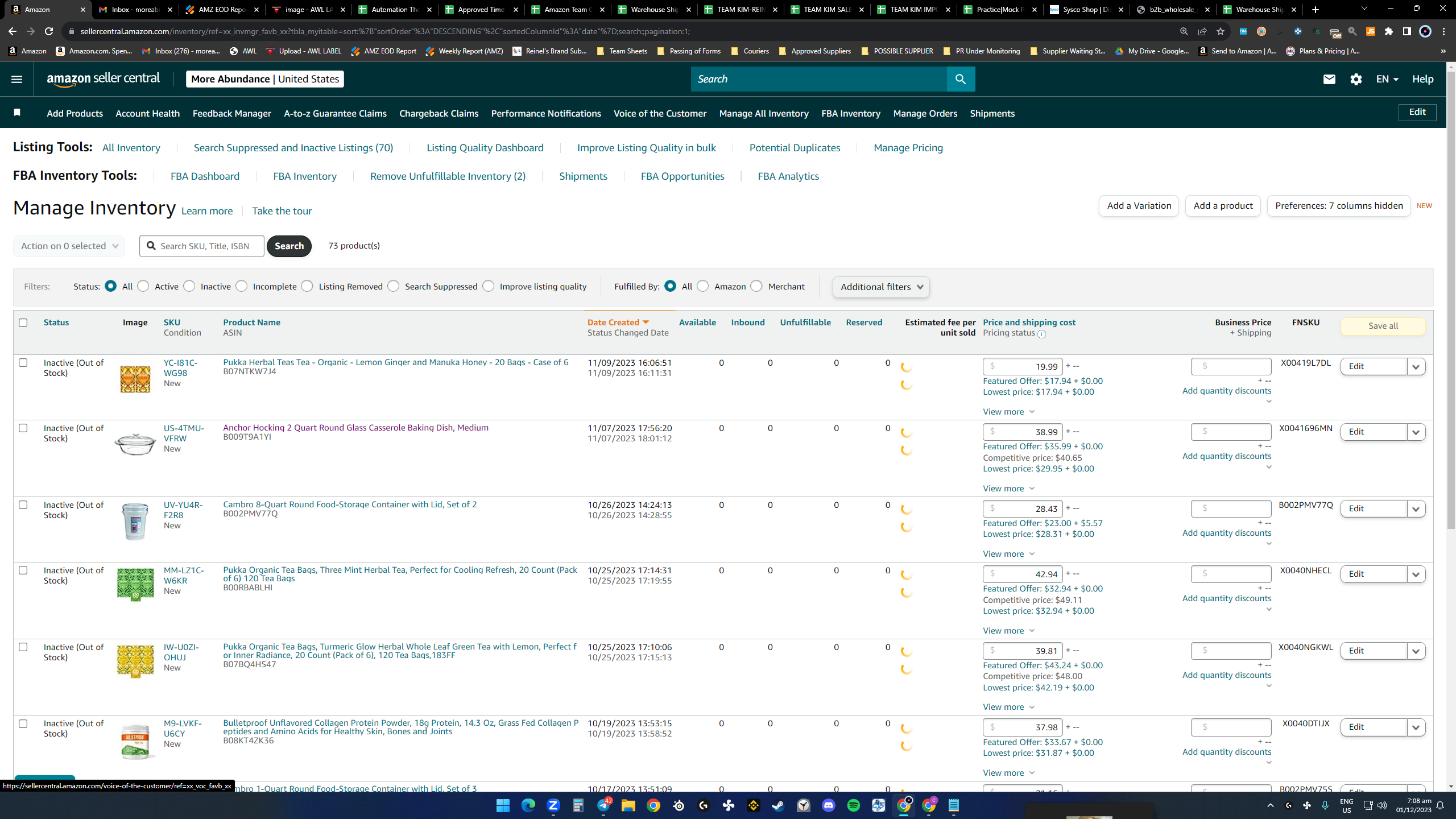Image resolution: width=1456 pixels, height=819 pixels.
Task: Go back using the browser back arrow
Action: click(x=13, y=31)
